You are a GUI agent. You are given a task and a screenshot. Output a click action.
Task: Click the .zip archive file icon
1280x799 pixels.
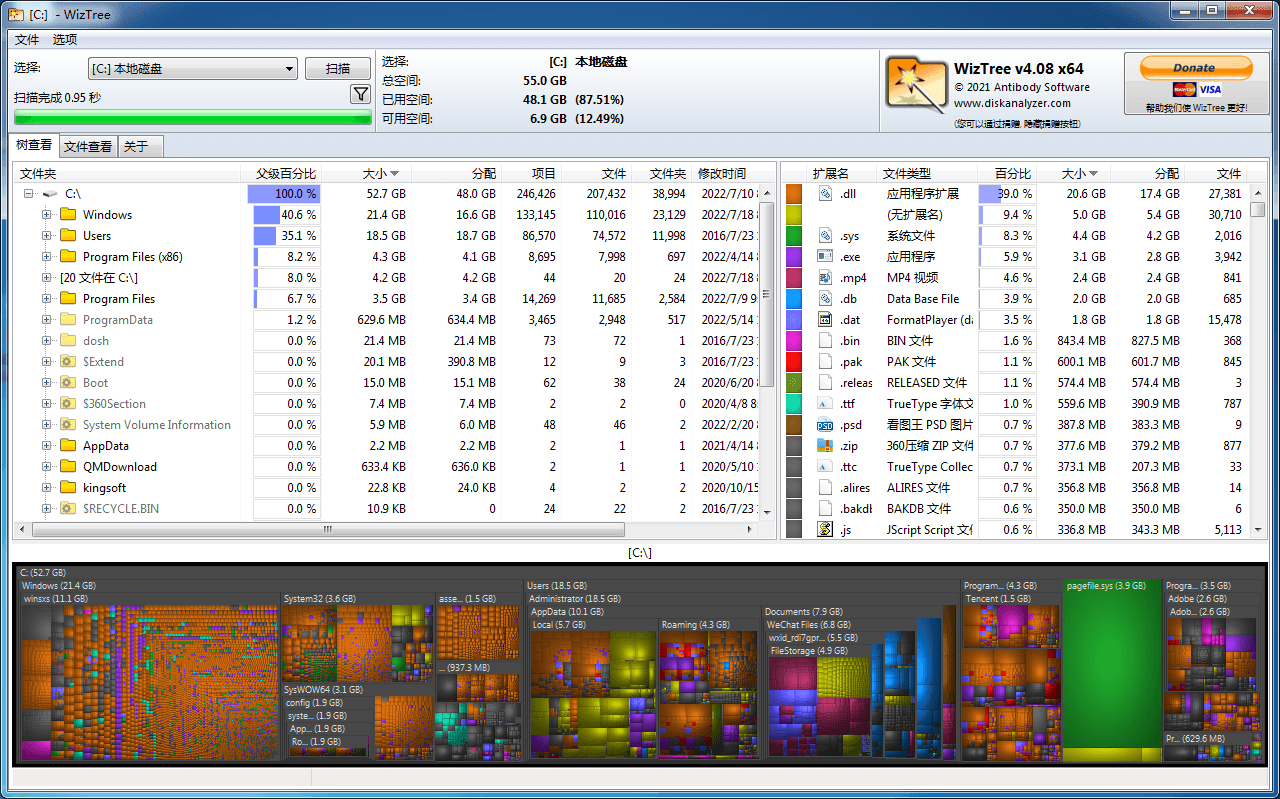point(825,446)
